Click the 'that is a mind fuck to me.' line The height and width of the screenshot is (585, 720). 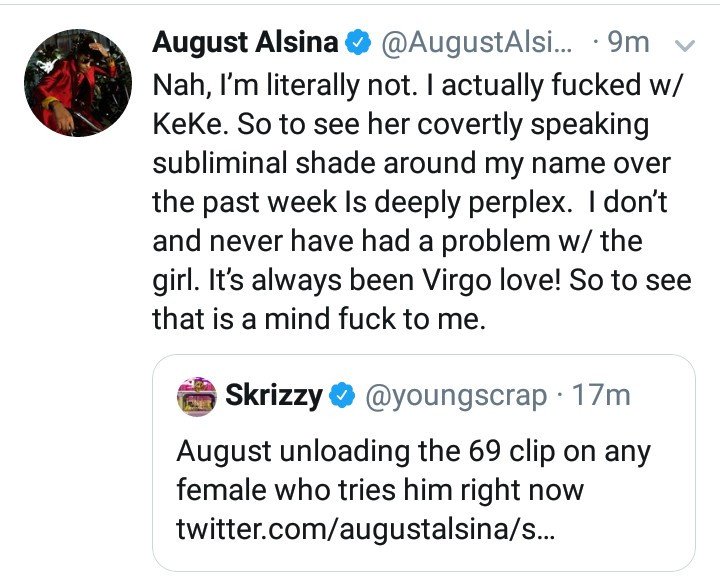pos(319,319)
